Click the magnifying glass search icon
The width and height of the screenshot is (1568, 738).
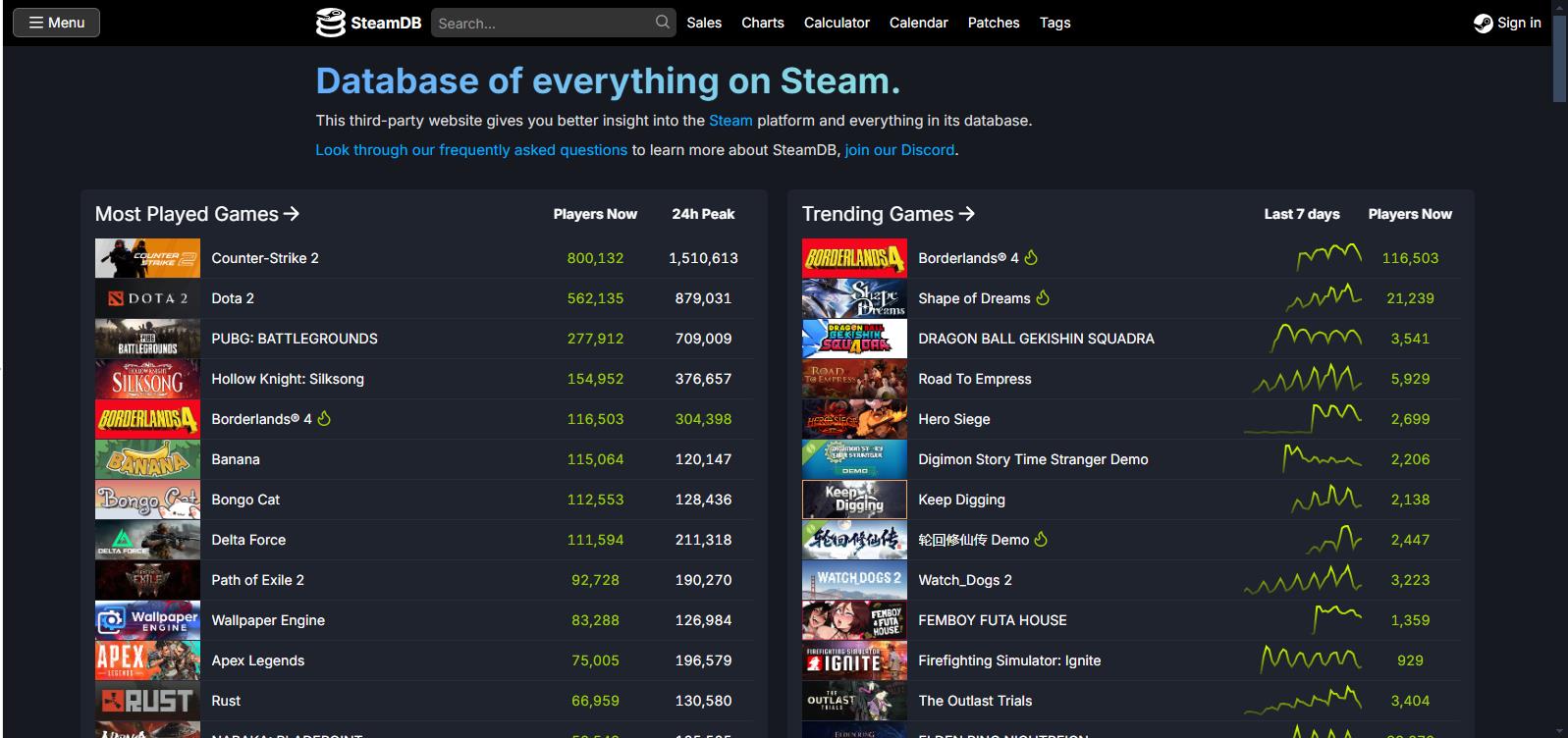click(663, 22)
